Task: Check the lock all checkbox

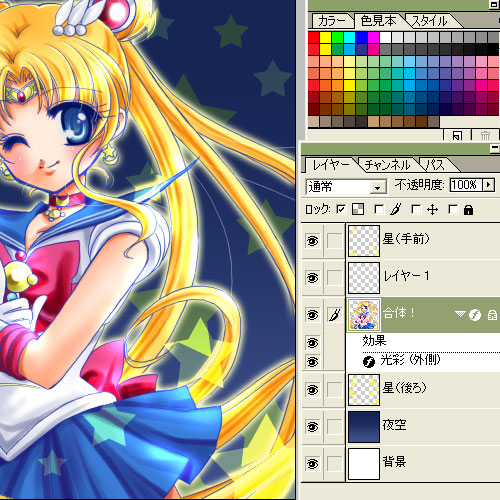Action: [453, 209]
